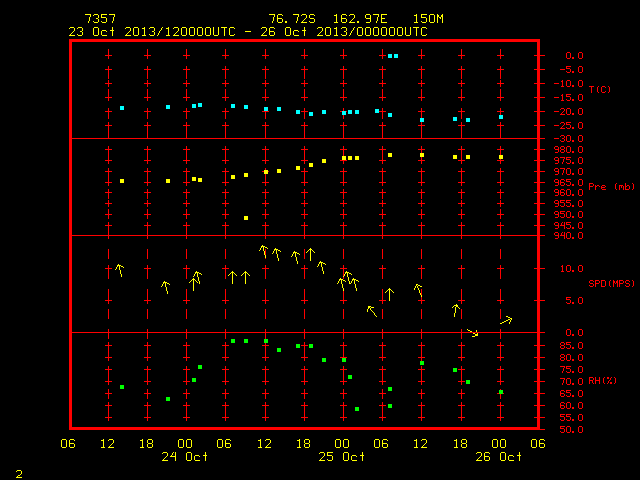Click the rightmost wind arrow pointing east
The height and width of the screenshot is (480, 640).
506,320
